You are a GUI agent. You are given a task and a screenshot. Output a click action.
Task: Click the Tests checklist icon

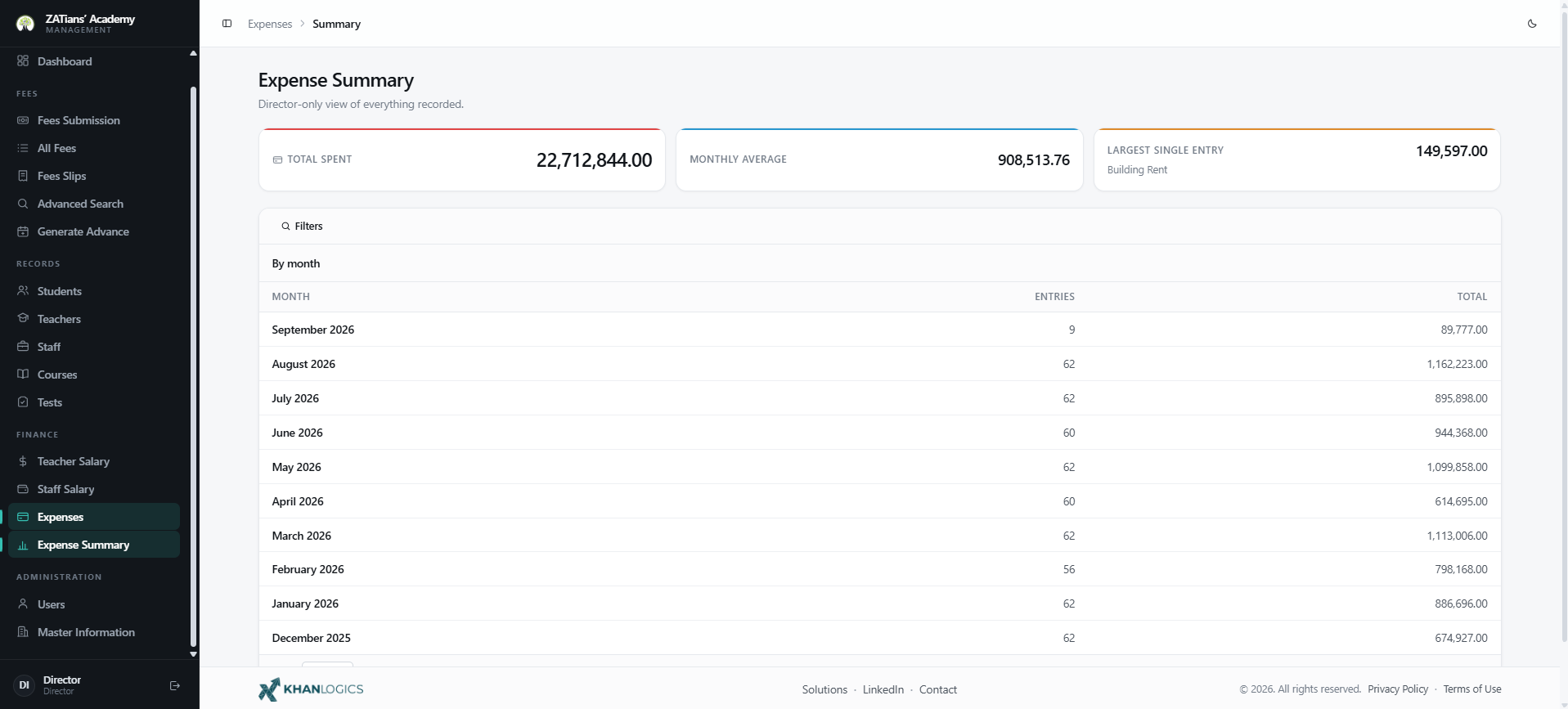point(23,402)
